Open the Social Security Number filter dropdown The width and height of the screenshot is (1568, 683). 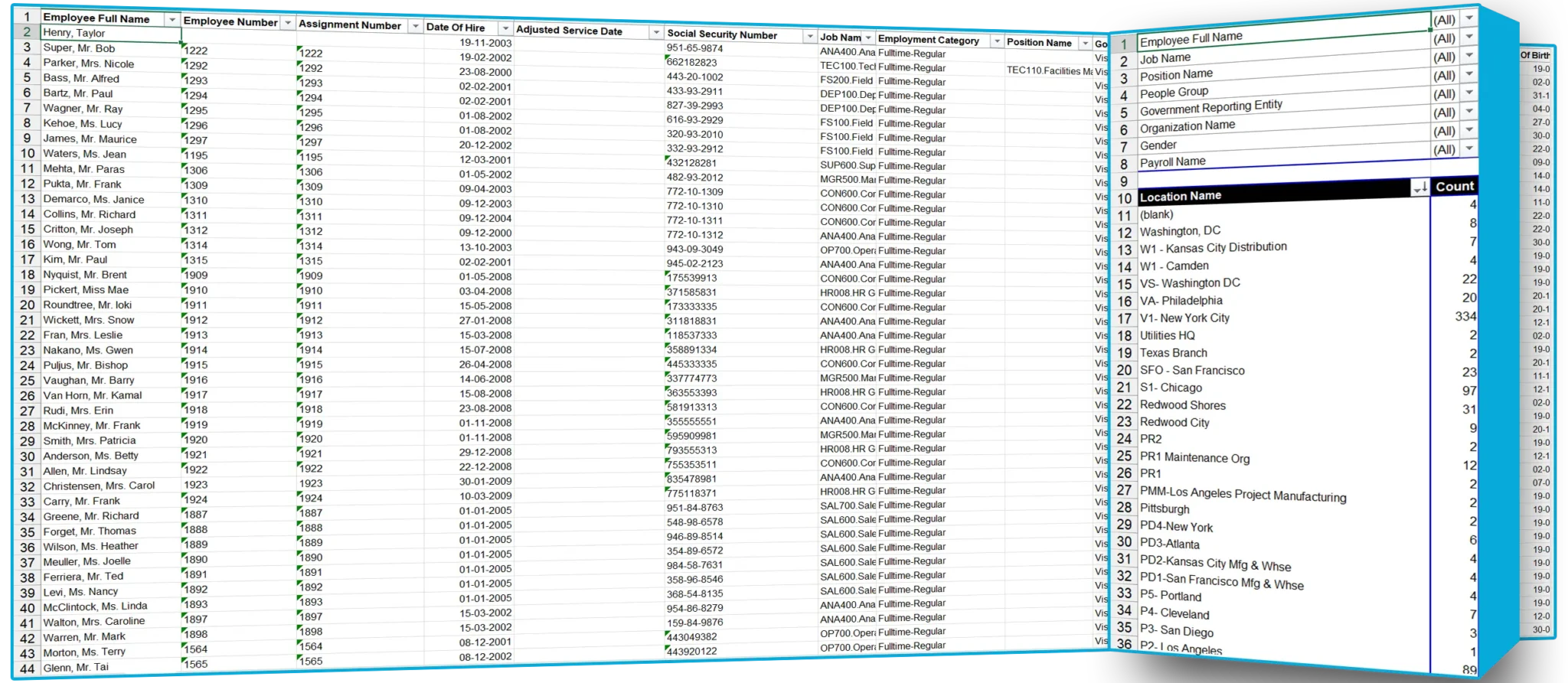[809, 36]
